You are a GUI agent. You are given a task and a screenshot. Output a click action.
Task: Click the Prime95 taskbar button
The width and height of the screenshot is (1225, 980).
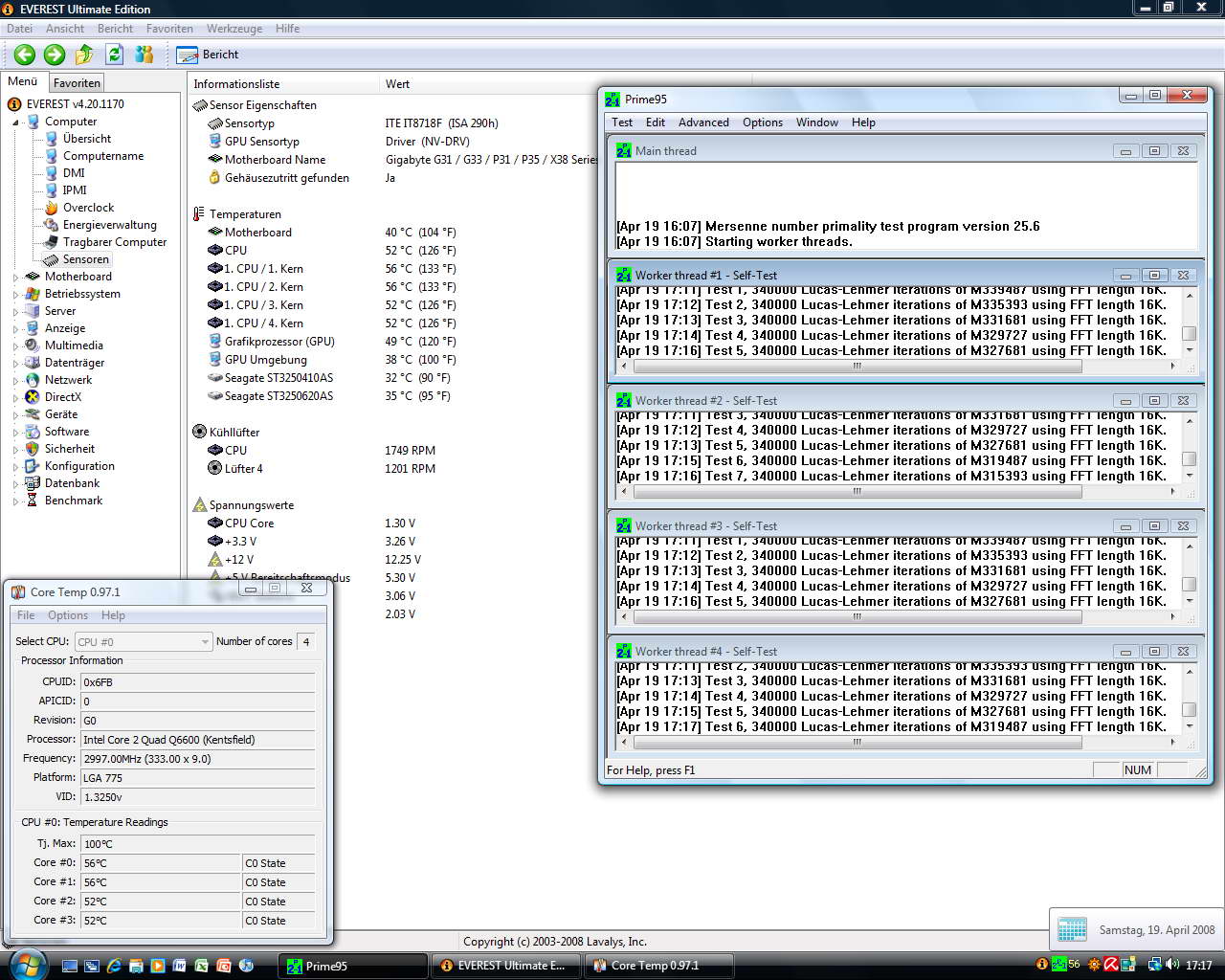(x=353, y=966)
